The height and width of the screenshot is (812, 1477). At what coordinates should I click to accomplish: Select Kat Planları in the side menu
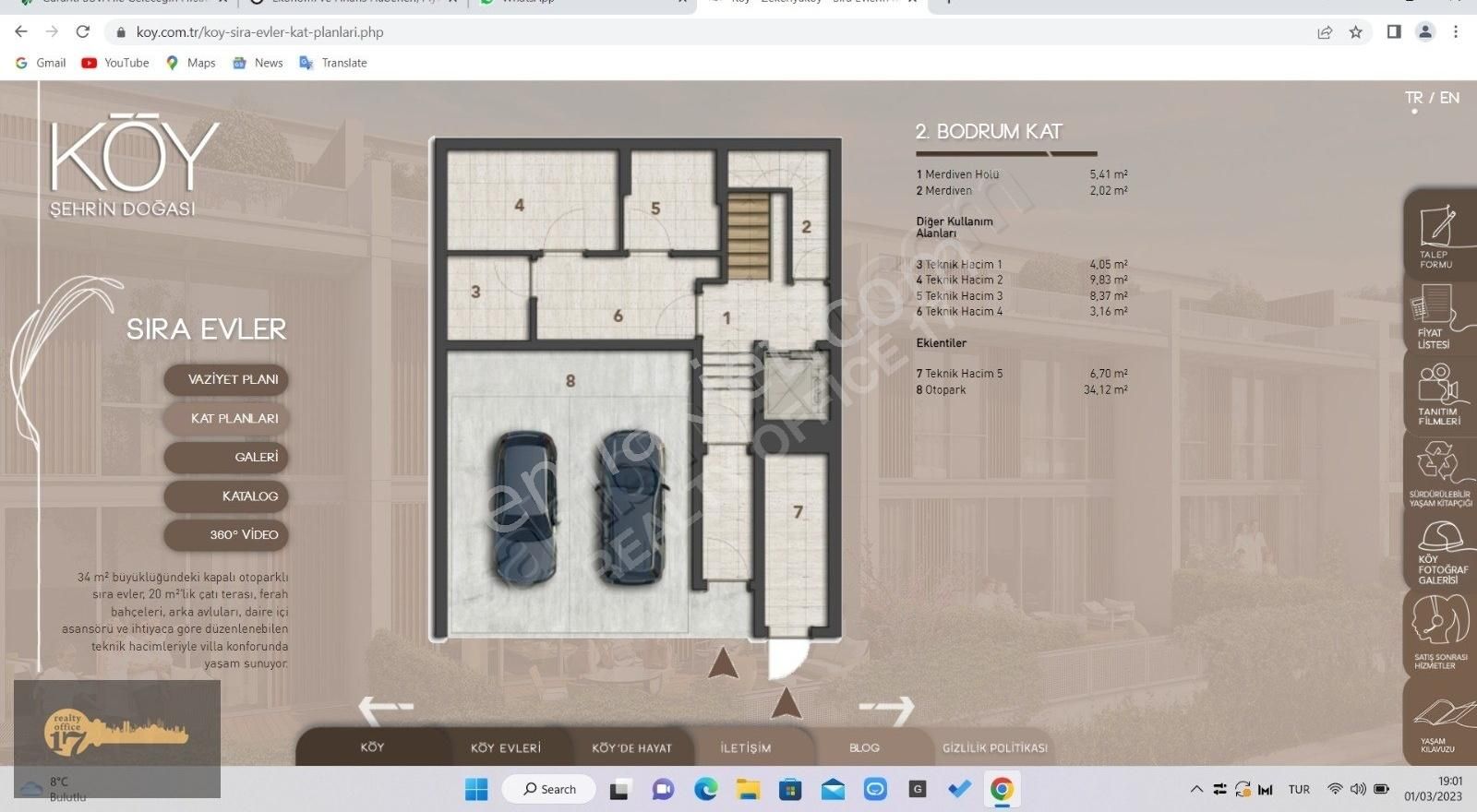tap(226, 418)
